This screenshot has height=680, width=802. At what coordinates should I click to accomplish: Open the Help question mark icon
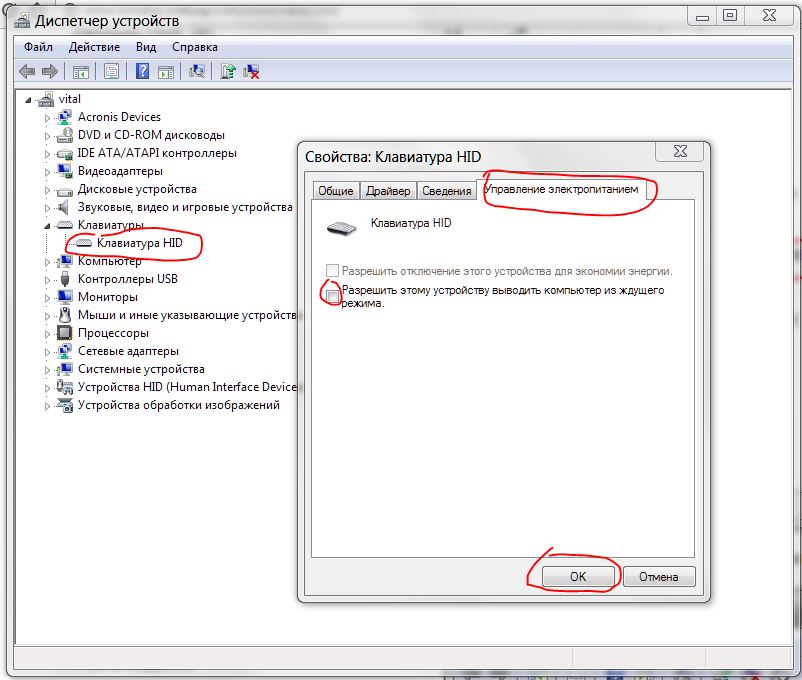click(142, 71)
